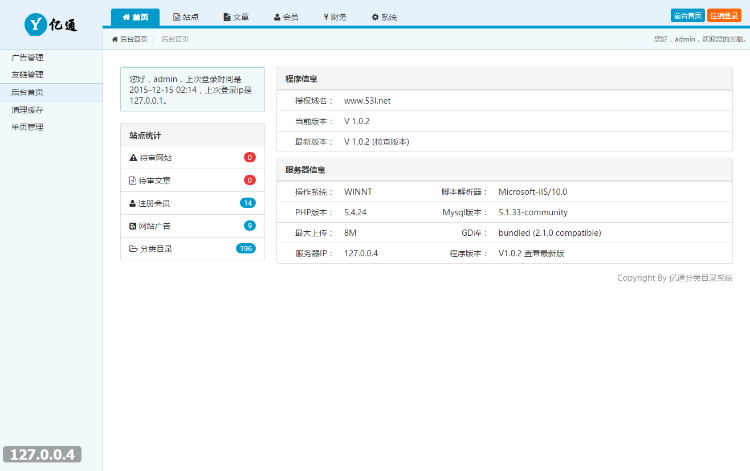Click the red 0 badge beside 待审网站
The width and height of the screenshot is (750, 471).
coord(250,157)
